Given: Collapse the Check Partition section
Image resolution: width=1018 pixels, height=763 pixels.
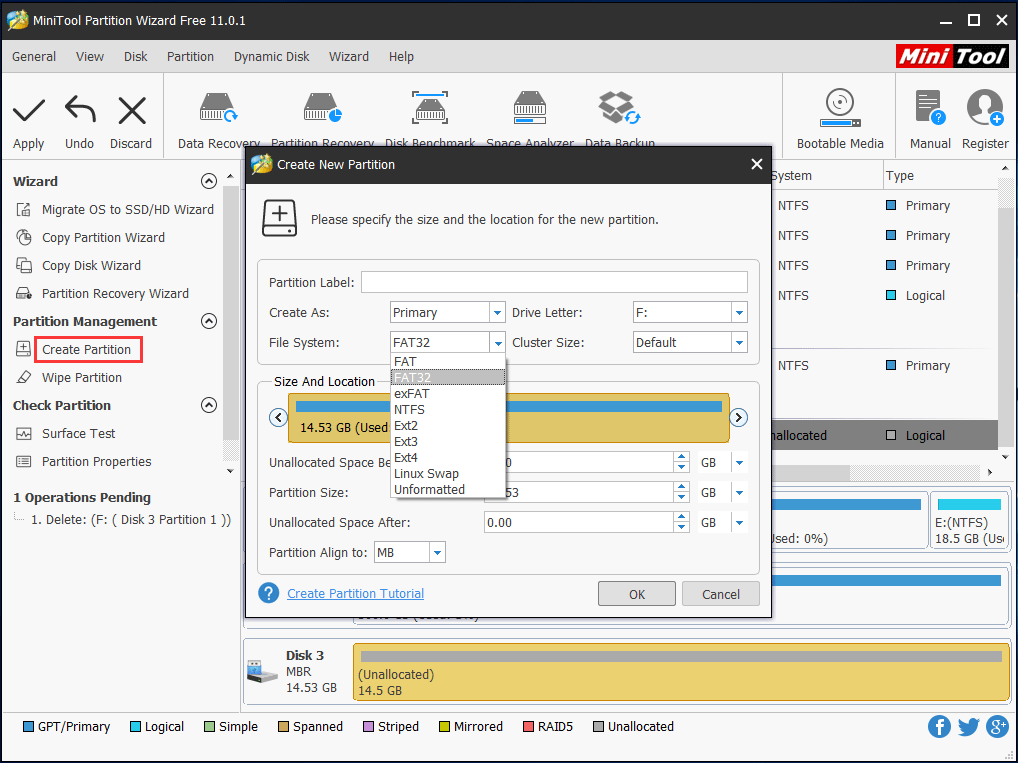Looking at the screenshot, I should coord(209,406).
